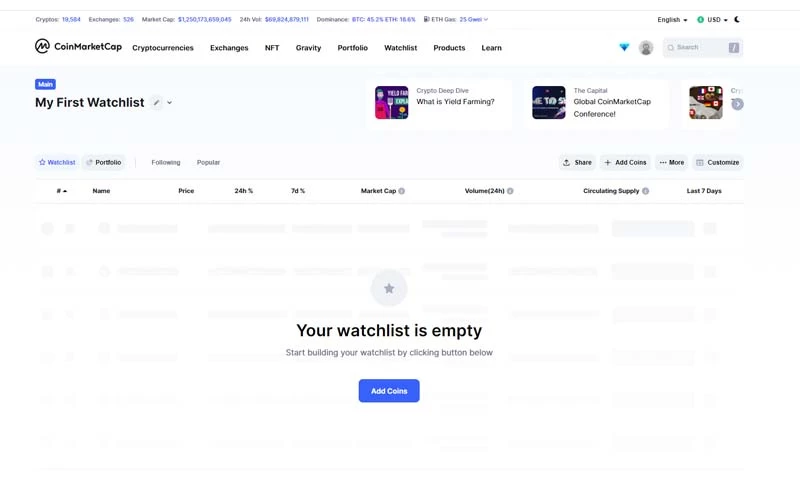This screenshot has height=480, width=800.
Task: Open the English language dropdown
Action: (x=672, y=19)
